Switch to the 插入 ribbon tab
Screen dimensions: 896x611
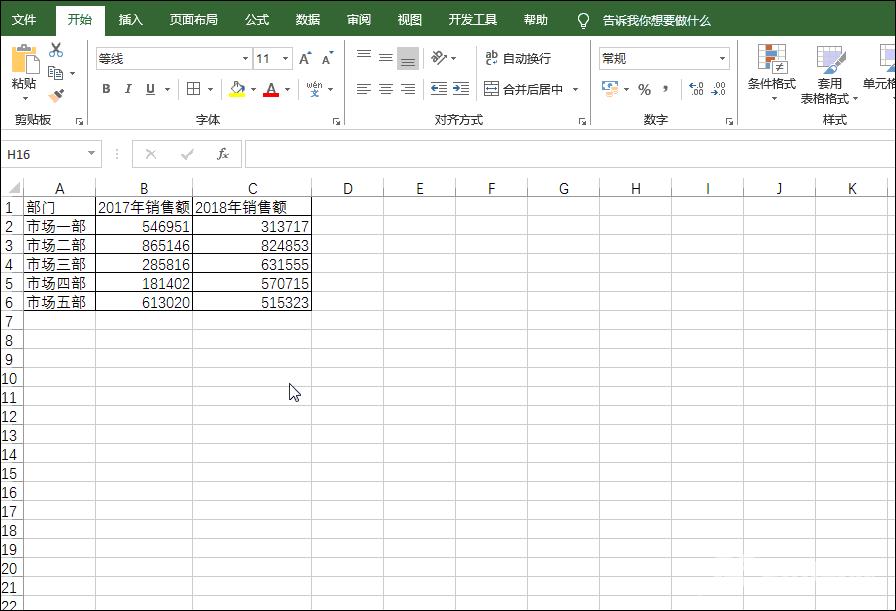(130, 19)
